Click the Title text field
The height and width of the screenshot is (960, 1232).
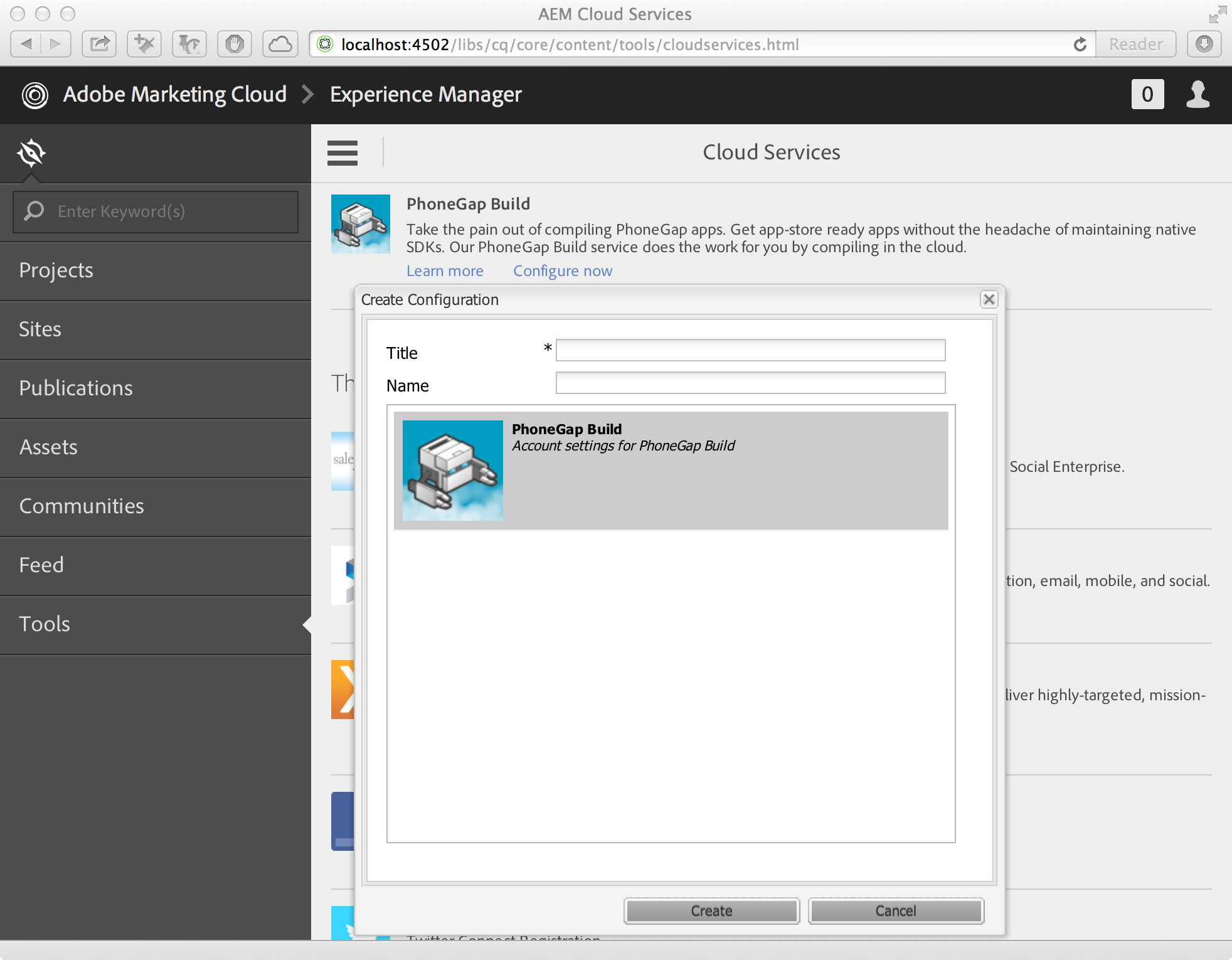point(750,350)
